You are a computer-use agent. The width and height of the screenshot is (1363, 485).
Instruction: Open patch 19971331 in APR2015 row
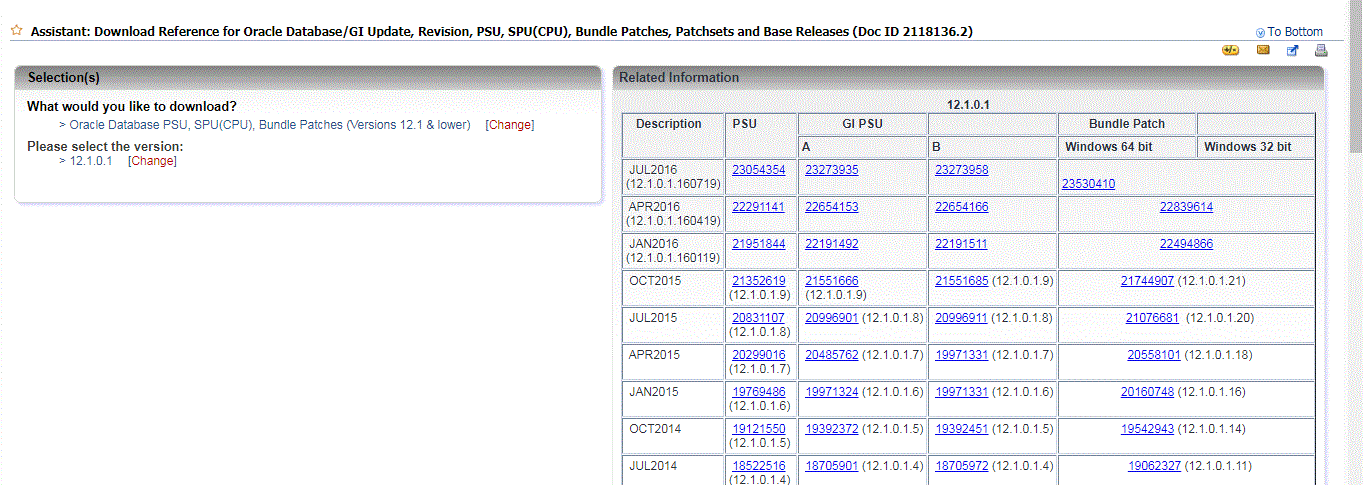962,355
